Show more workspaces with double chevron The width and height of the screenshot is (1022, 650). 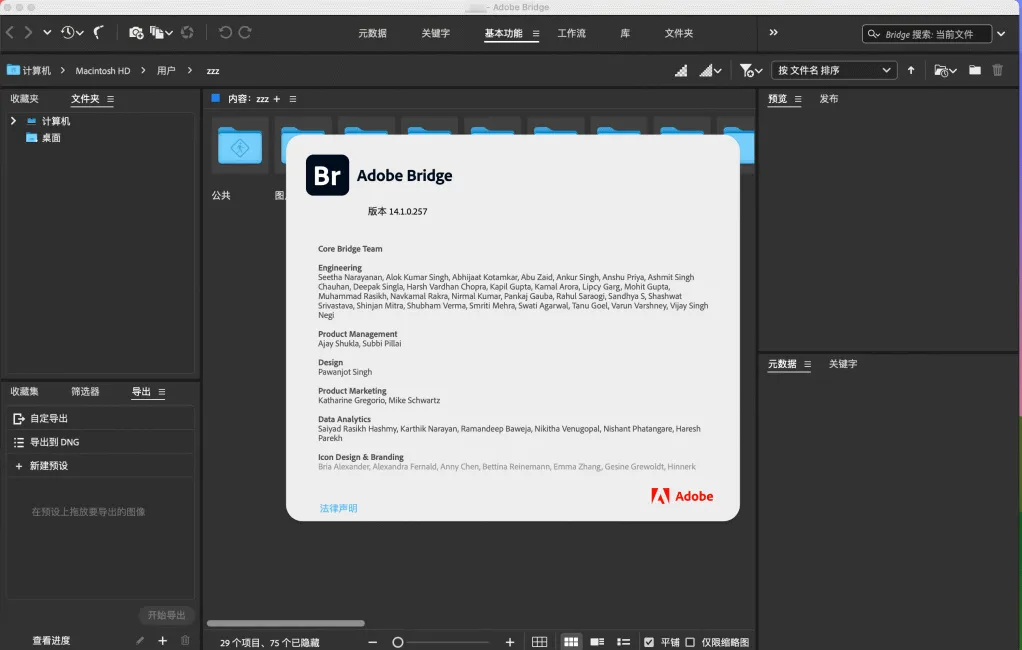point(773,32)
